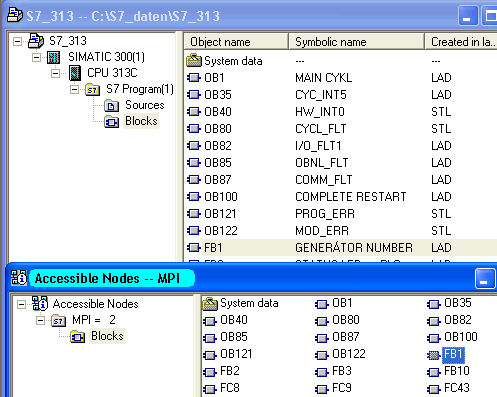This screenshot has height=397, width=497.
Task: Collapse the Accessible Nodes root node
Action: click(x=21, y=304)
